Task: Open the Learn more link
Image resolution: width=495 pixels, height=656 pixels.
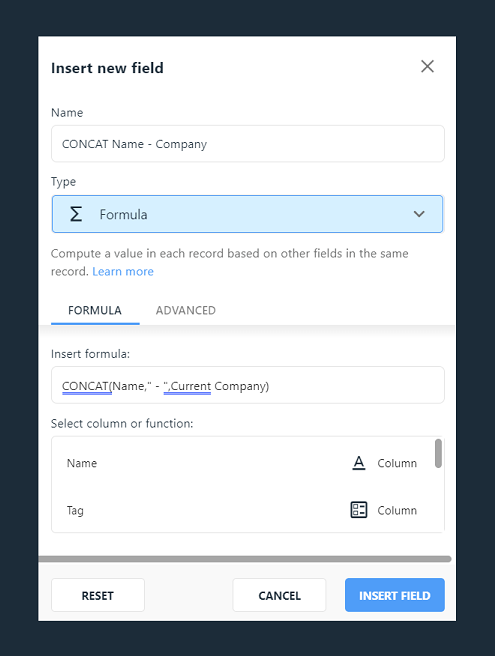Action: pos(123,272)
